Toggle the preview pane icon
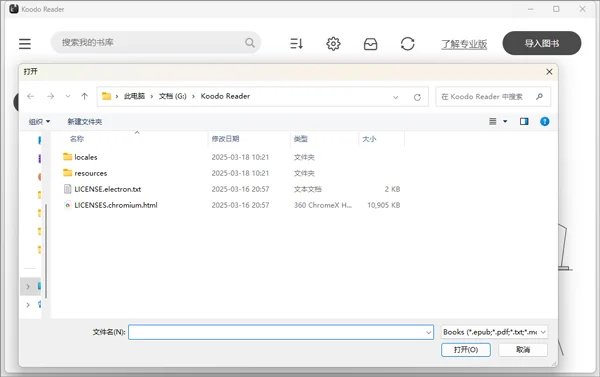This screenshot has height=377, width=600. click(x=524, y=121)
